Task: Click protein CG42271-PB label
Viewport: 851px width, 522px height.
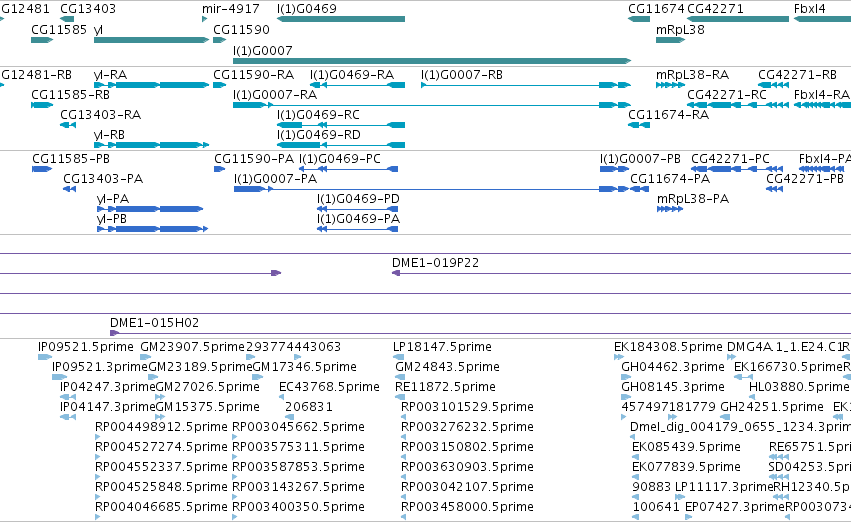Action: pos(805,179)
